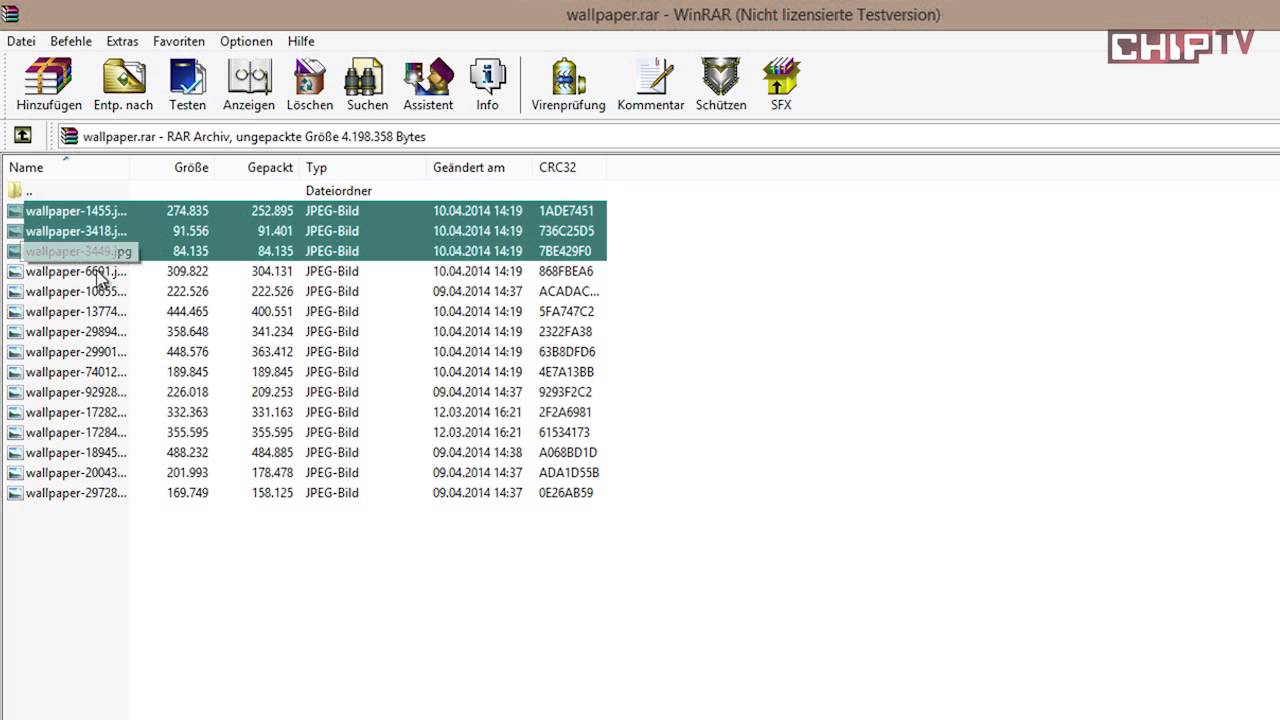Click the packed size 484.885
The image size is (1280, 720).
click(272, 452)
